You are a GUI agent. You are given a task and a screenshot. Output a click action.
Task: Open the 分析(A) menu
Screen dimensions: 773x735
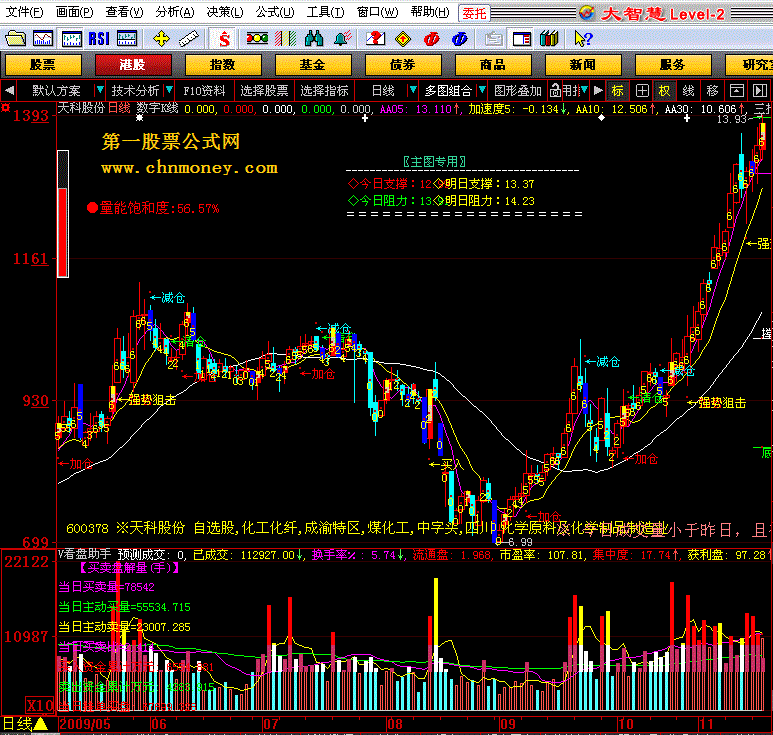click(175, 12)
